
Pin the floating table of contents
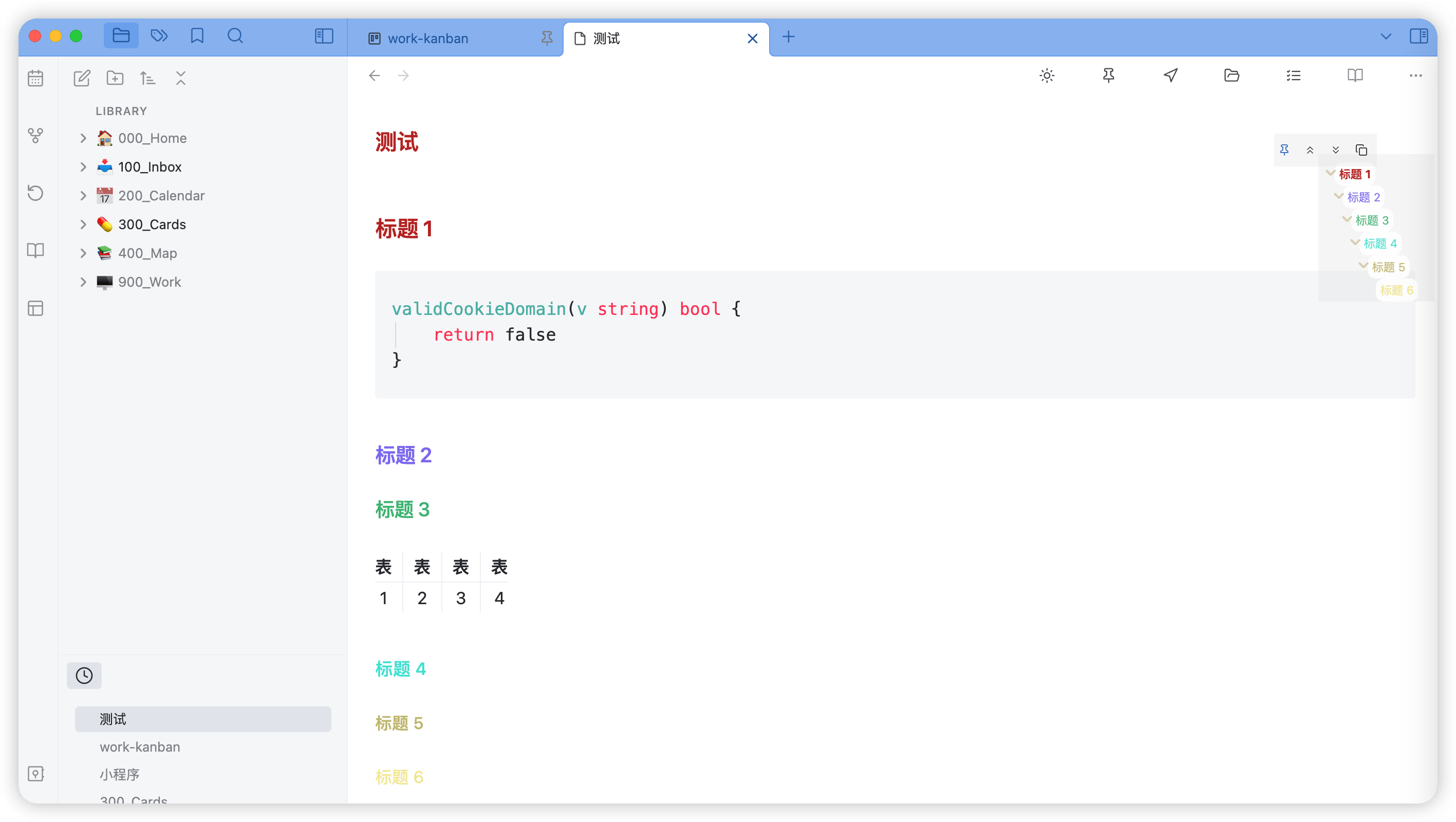coord(1284,150)
